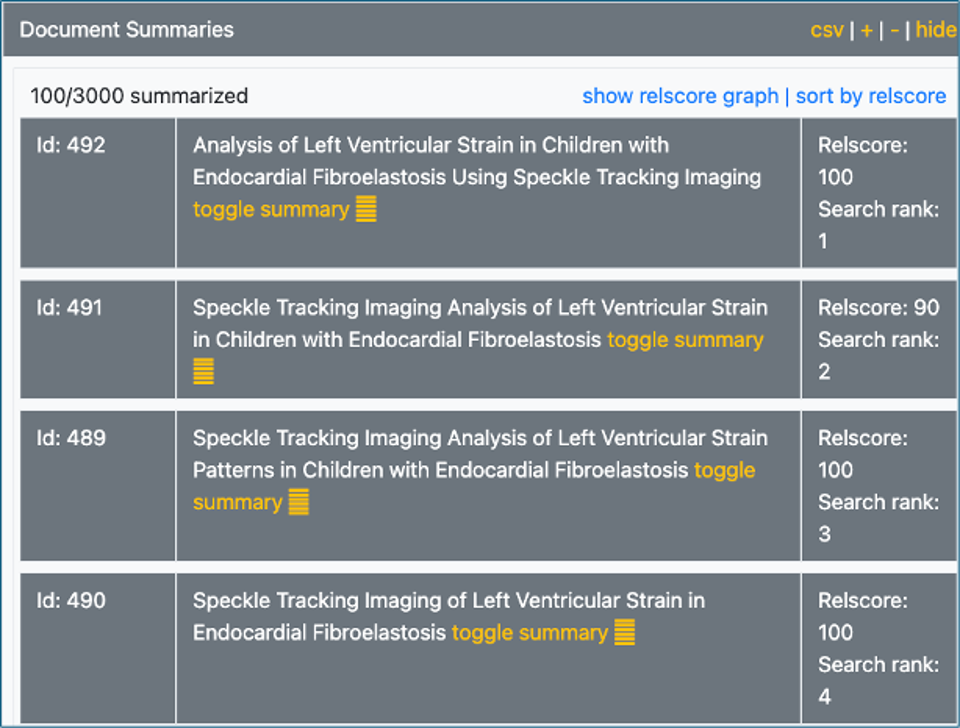Click summary lines icon for document 492
Viewport: 960px width, 728px height.
366,210
